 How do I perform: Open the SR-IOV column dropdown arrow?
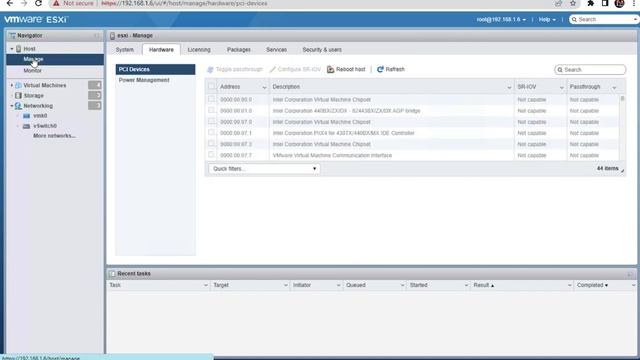click(x=562, y=87)
